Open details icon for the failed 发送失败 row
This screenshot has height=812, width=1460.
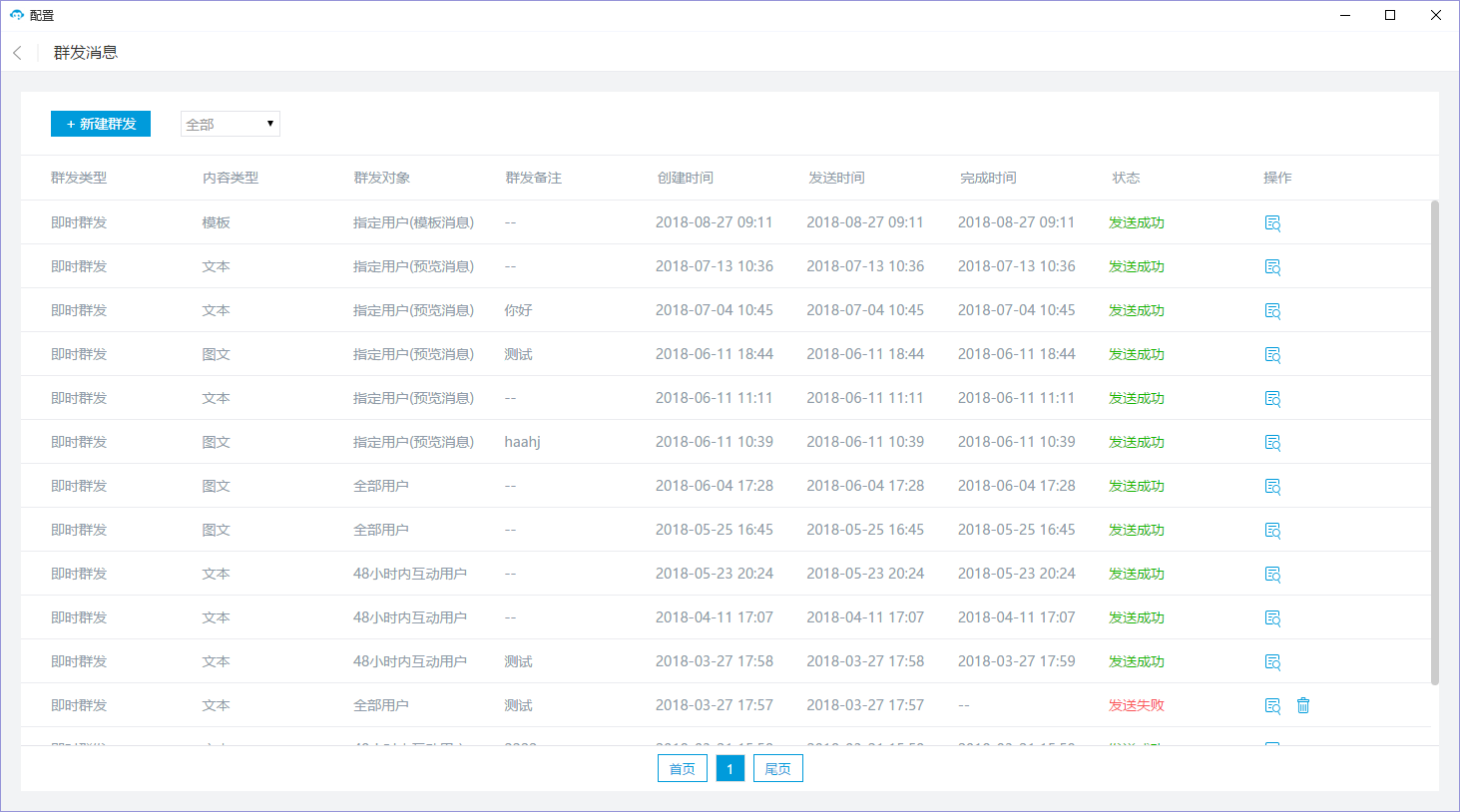click(x=1272, y=706)
